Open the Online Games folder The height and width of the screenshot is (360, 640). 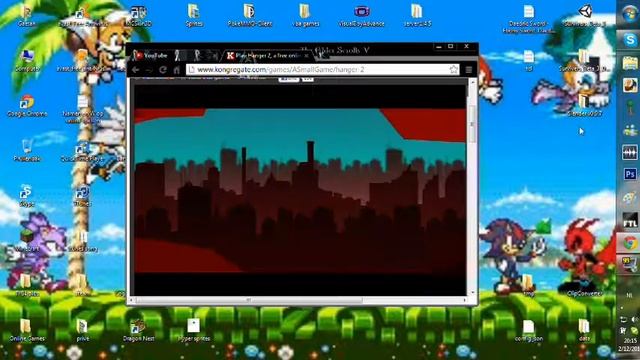click(x=27, y=331)
